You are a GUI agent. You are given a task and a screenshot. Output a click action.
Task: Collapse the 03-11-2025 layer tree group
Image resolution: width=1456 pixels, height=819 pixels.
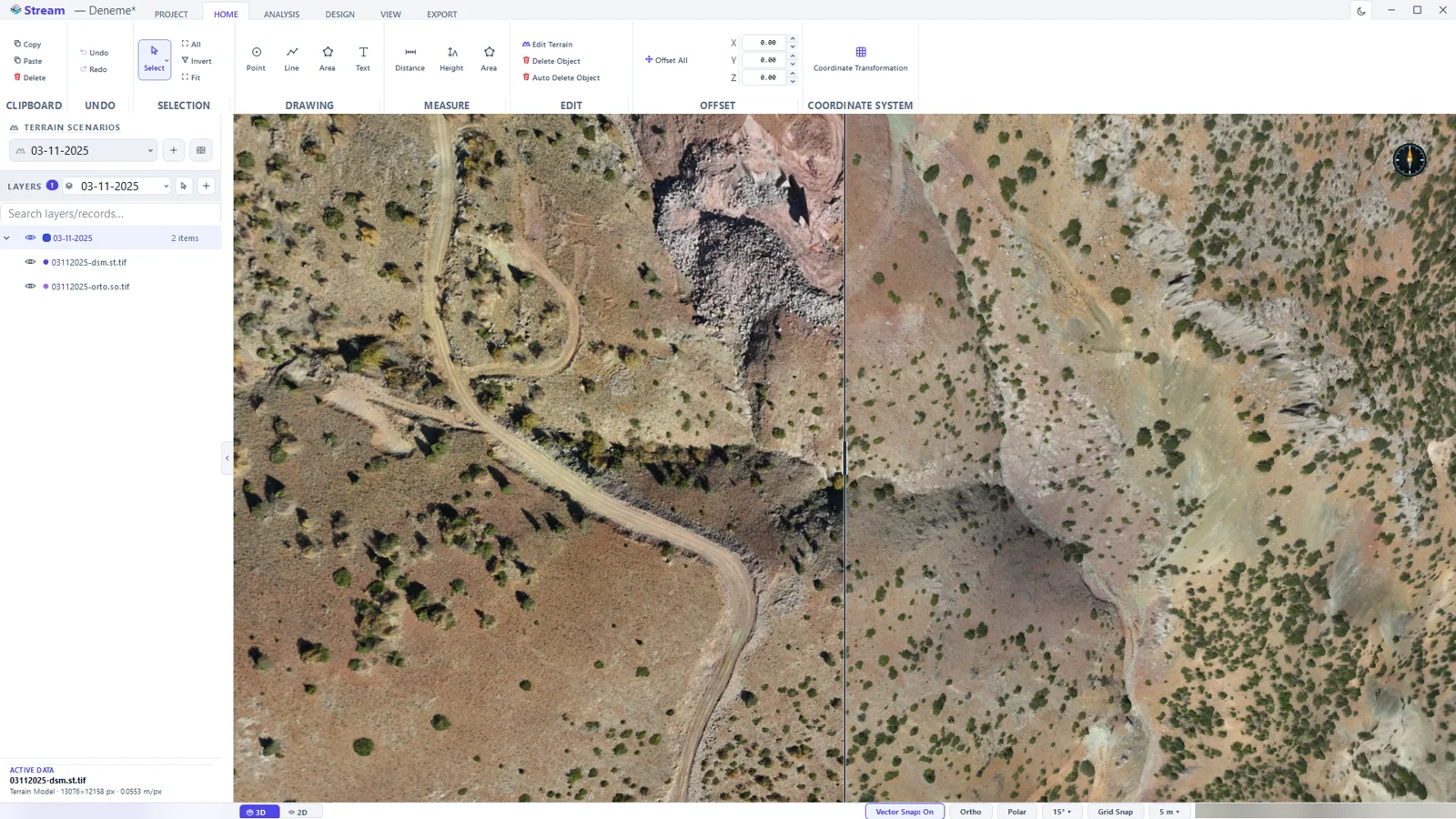(7, 238)
